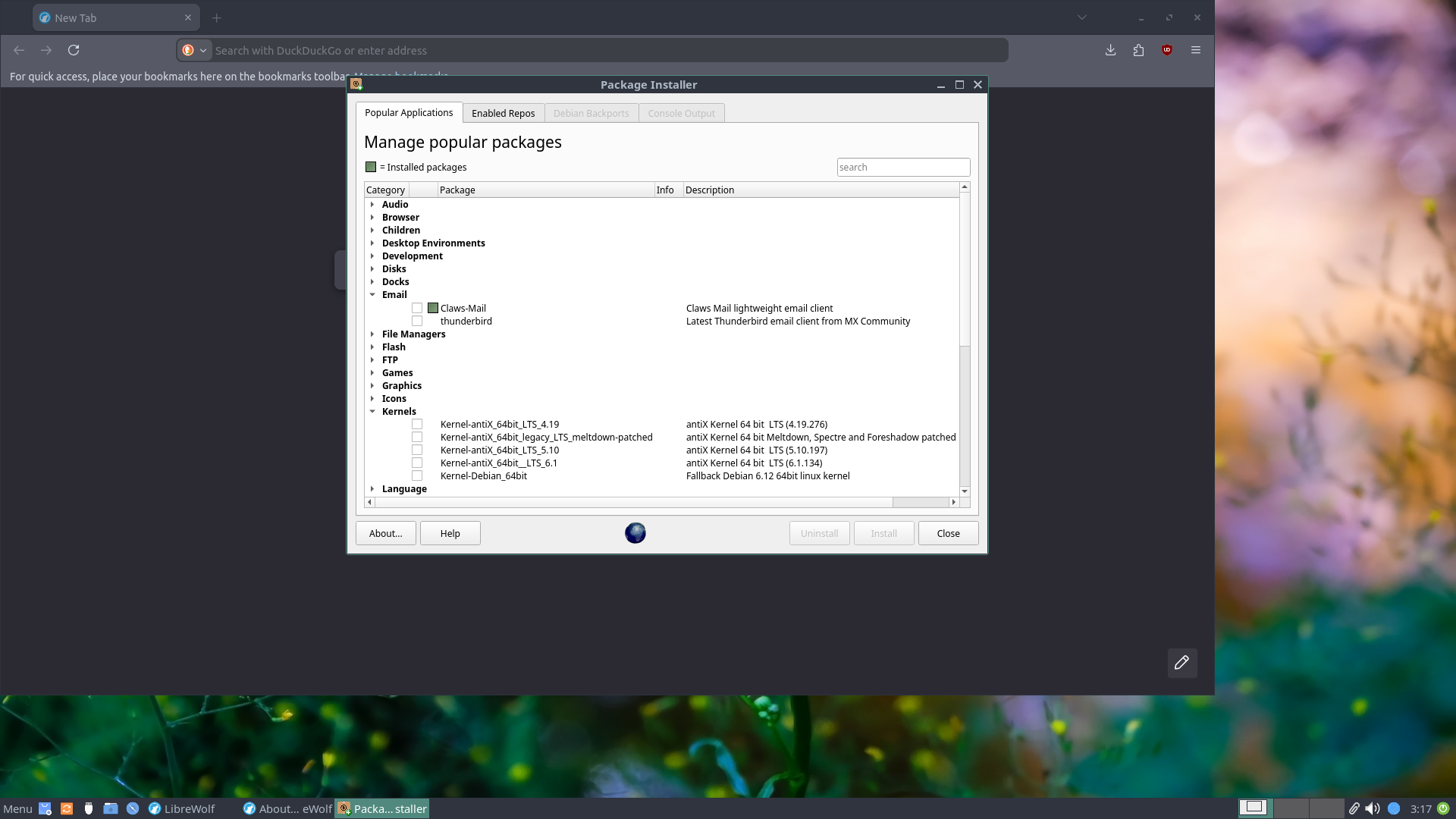This screenshot has height=819, width=1456.
Task: Click the green power button in tray
Action: click(1443, 808)
